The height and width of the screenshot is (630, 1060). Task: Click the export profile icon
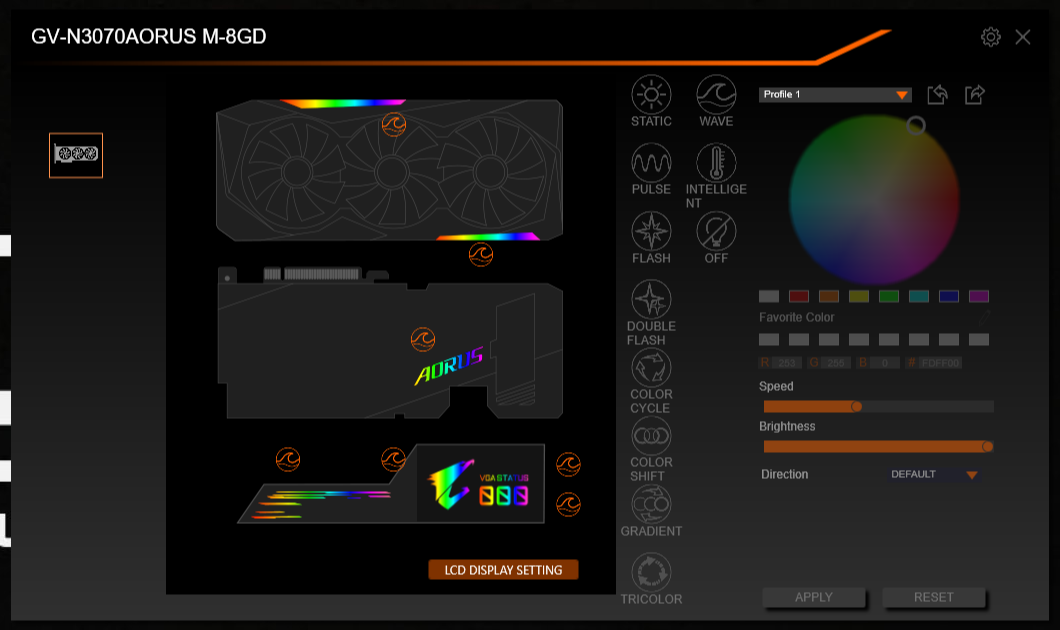pyautogui.click(x=974, y=95)
